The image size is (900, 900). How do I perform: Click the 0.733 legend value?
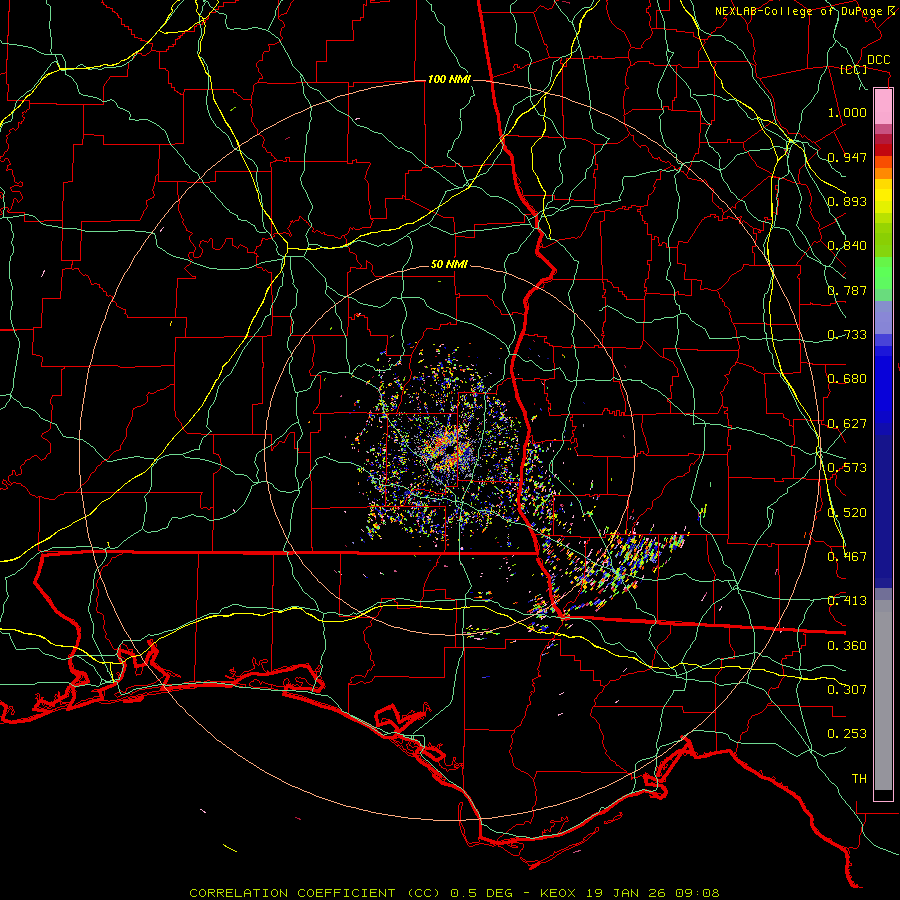tap(847, 335)
